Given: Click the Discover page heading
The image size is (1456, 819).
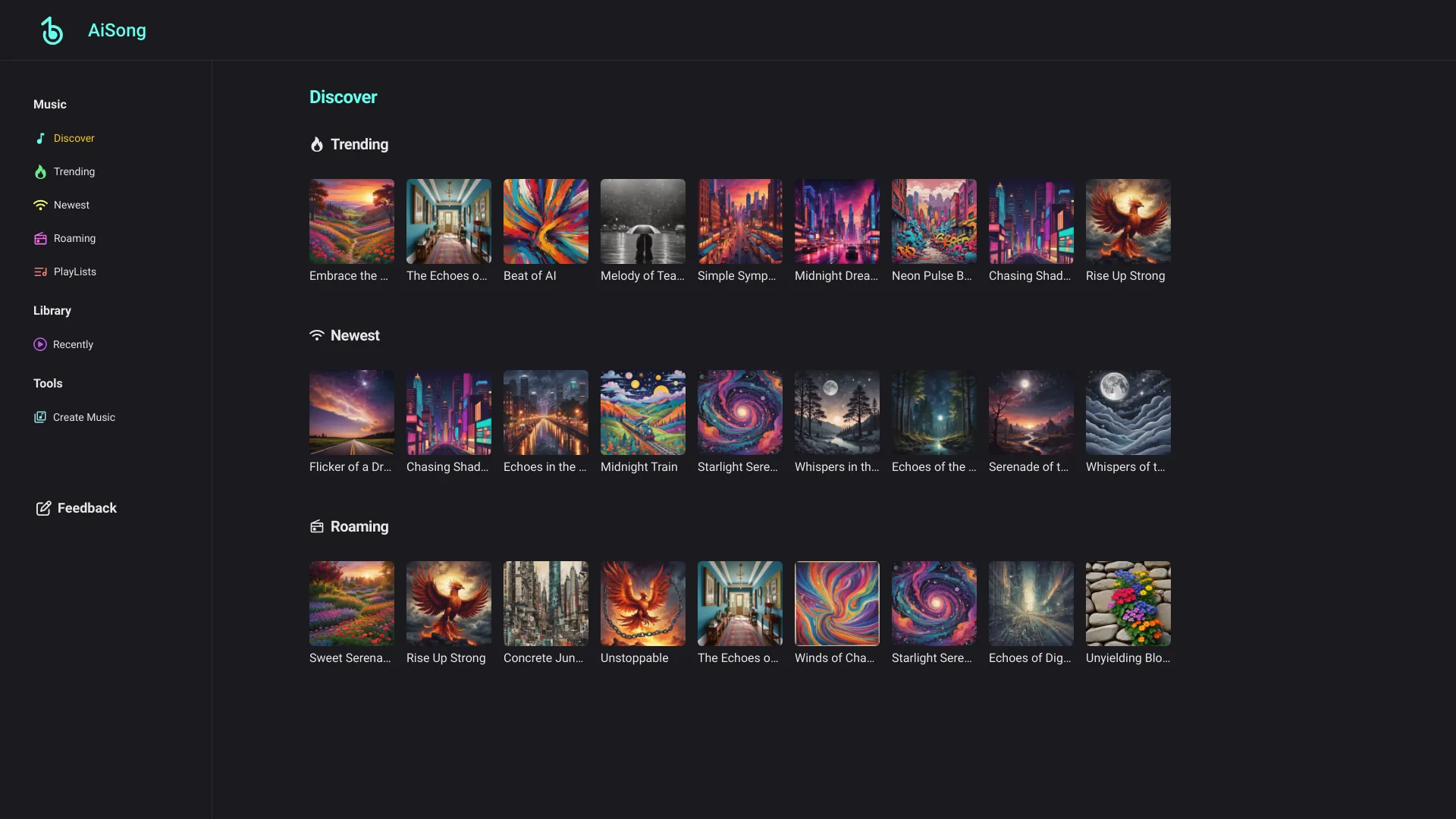Looking at the screenshot, I should tap(343, 97).
